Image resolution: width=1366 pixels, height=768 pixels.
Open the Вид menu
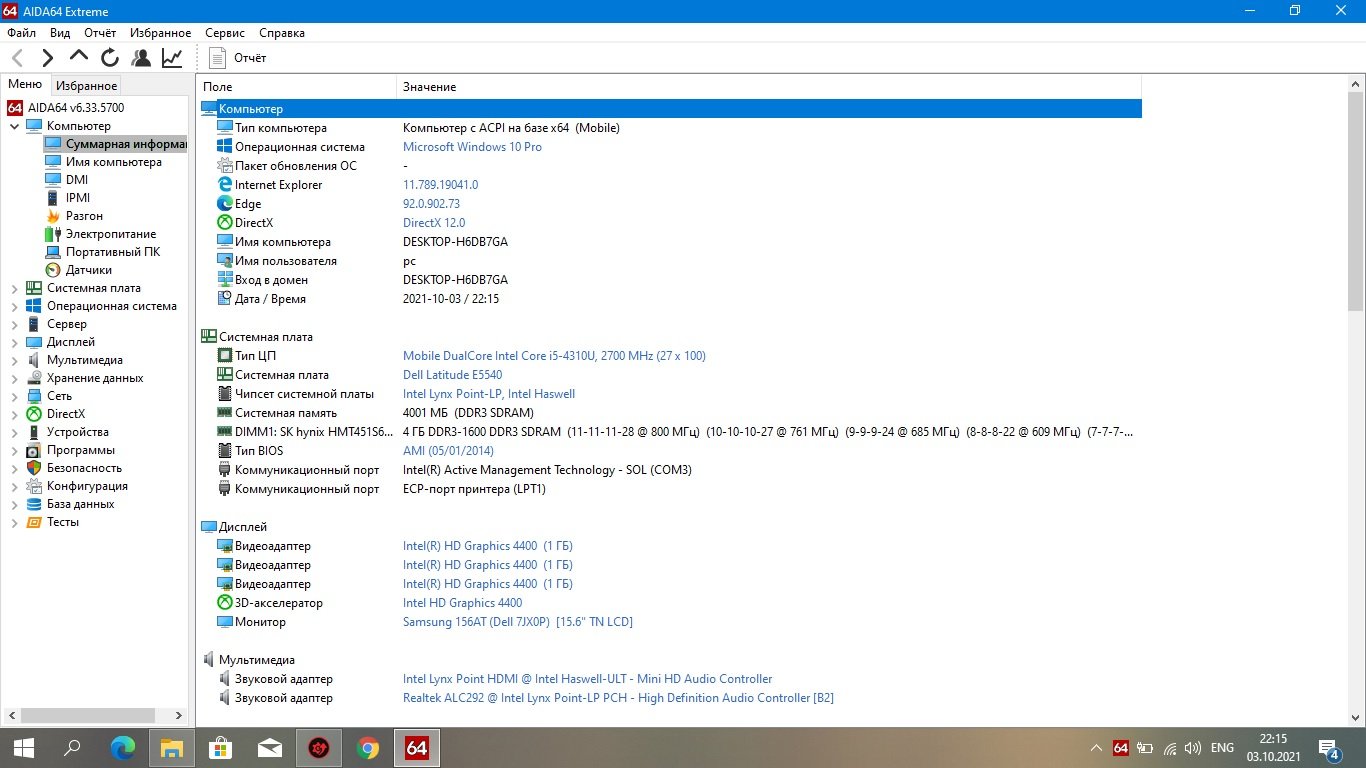tap(60, 33)
